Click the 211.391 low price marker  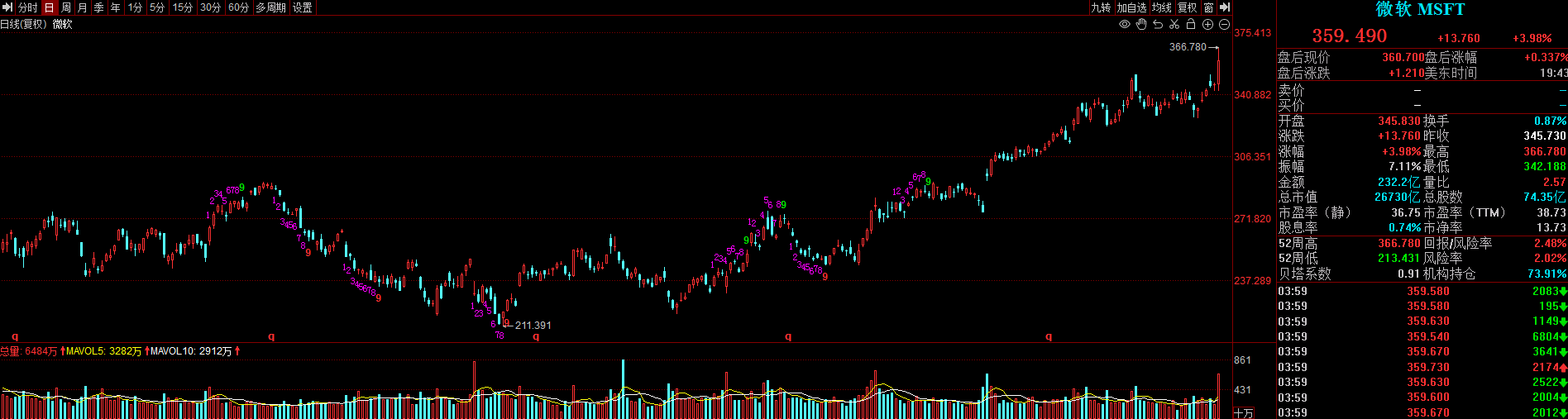533,326
